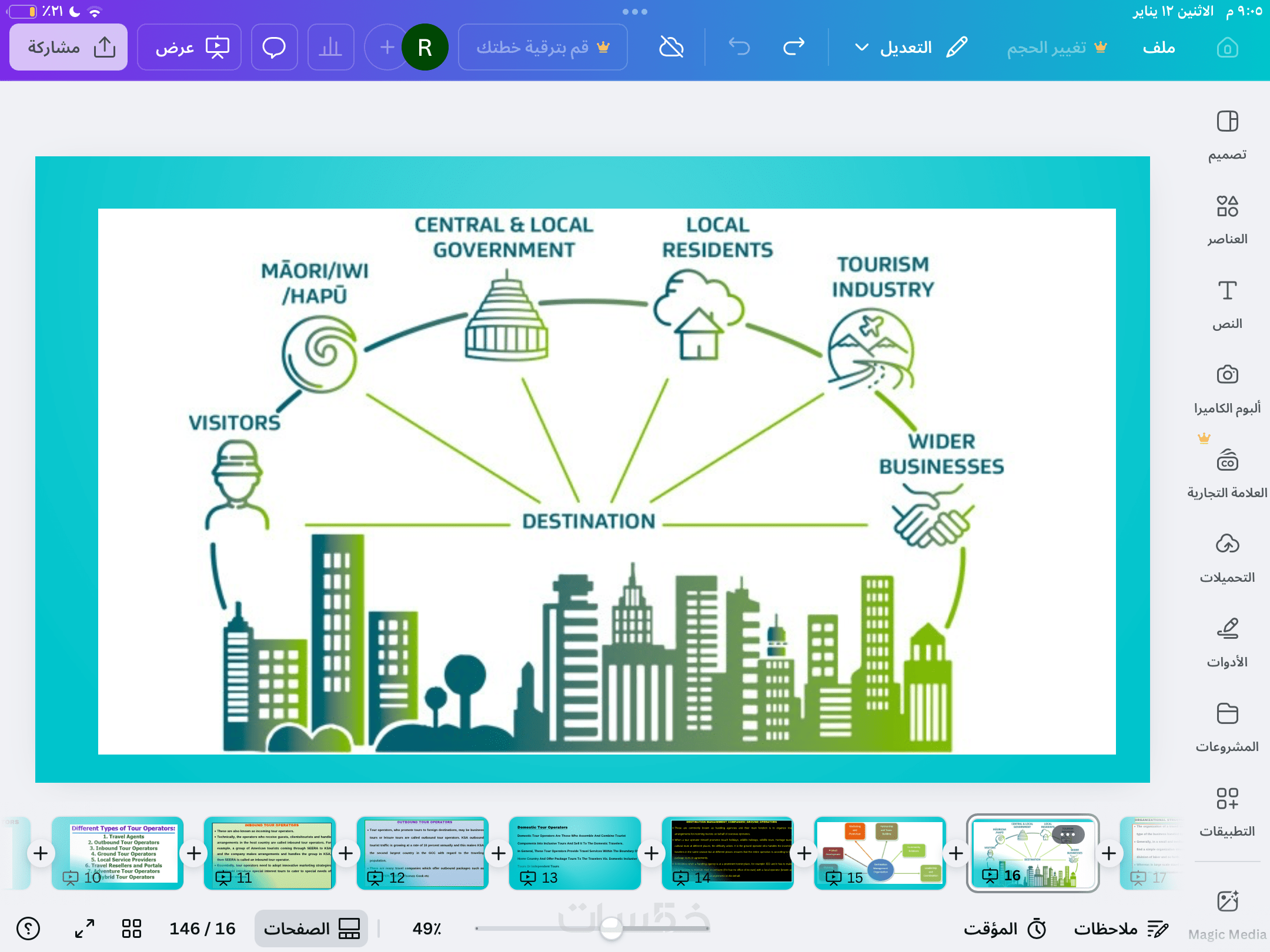The image size is (1270, 952).
Task: Toggle fullscreen with the expand arrows
Action: pos(85,928)
